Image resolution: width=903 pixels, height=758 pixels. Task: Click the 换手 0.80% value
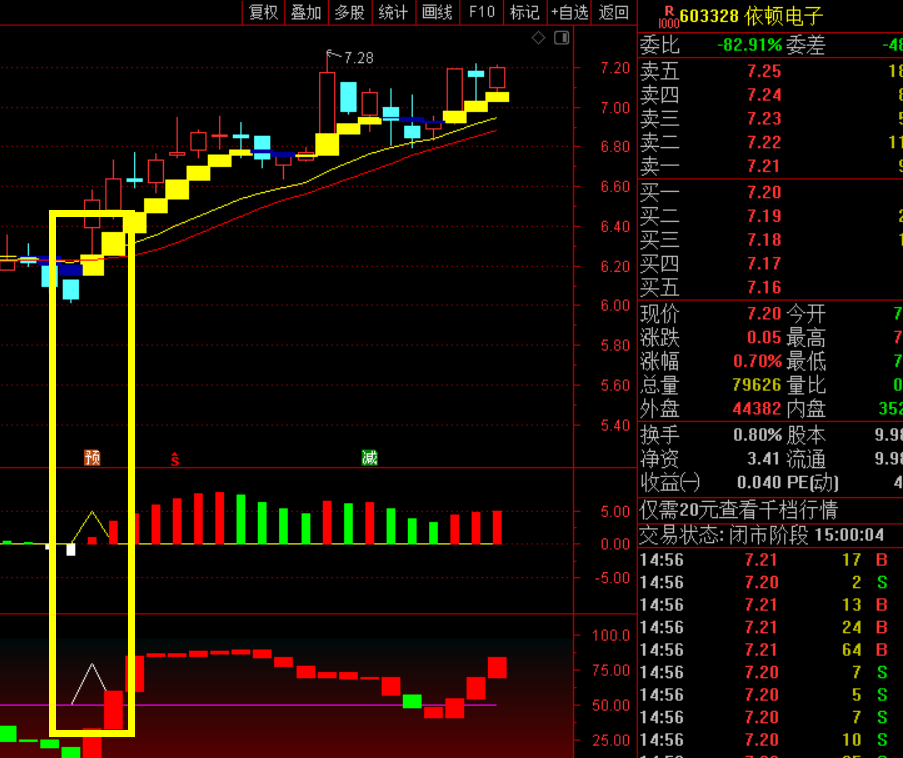point(757,435)
